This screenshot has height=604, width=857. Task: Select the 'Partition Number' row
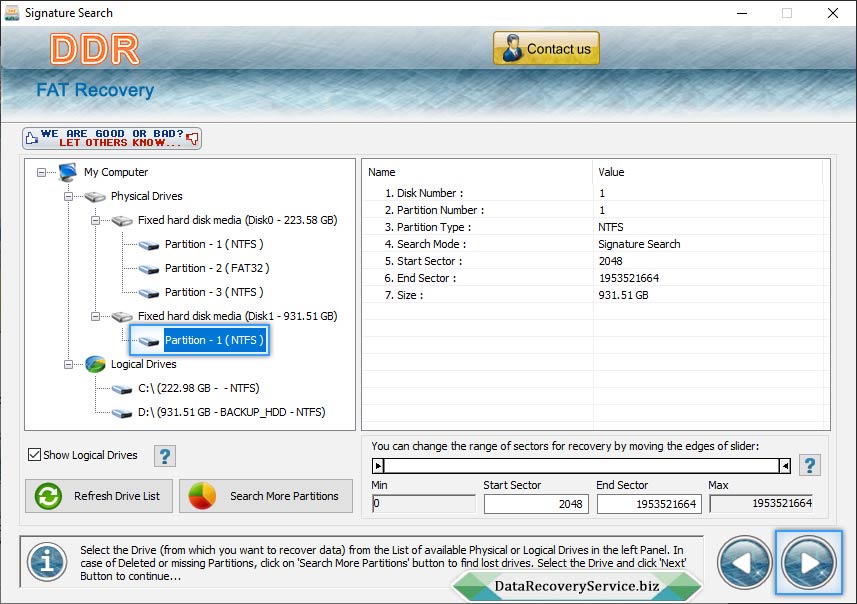point(592,210)
